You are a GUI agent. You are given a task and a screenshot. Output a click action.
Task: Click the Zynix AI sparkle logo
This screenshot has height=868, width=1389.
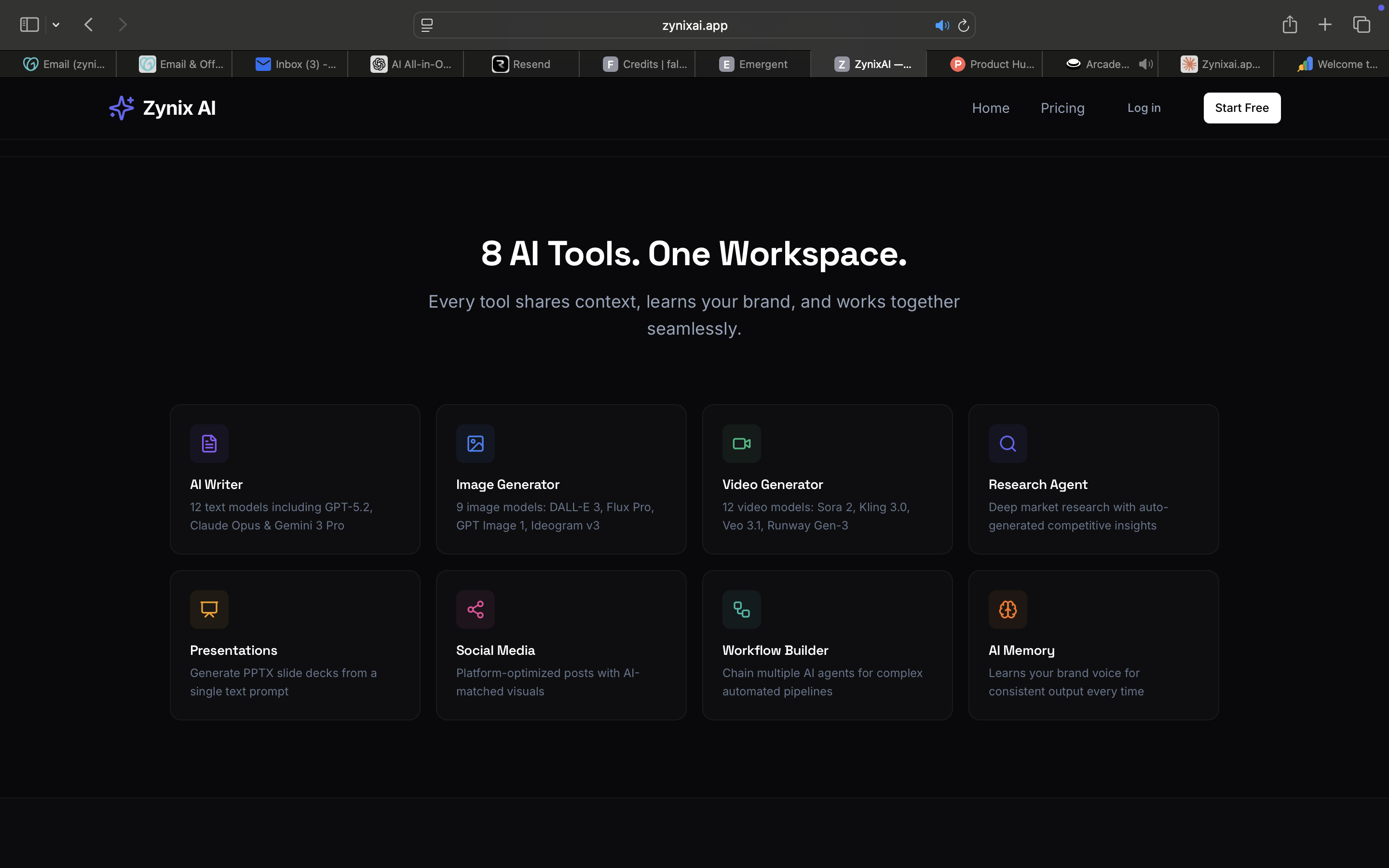pyautogui.click(x=121, y=108)
